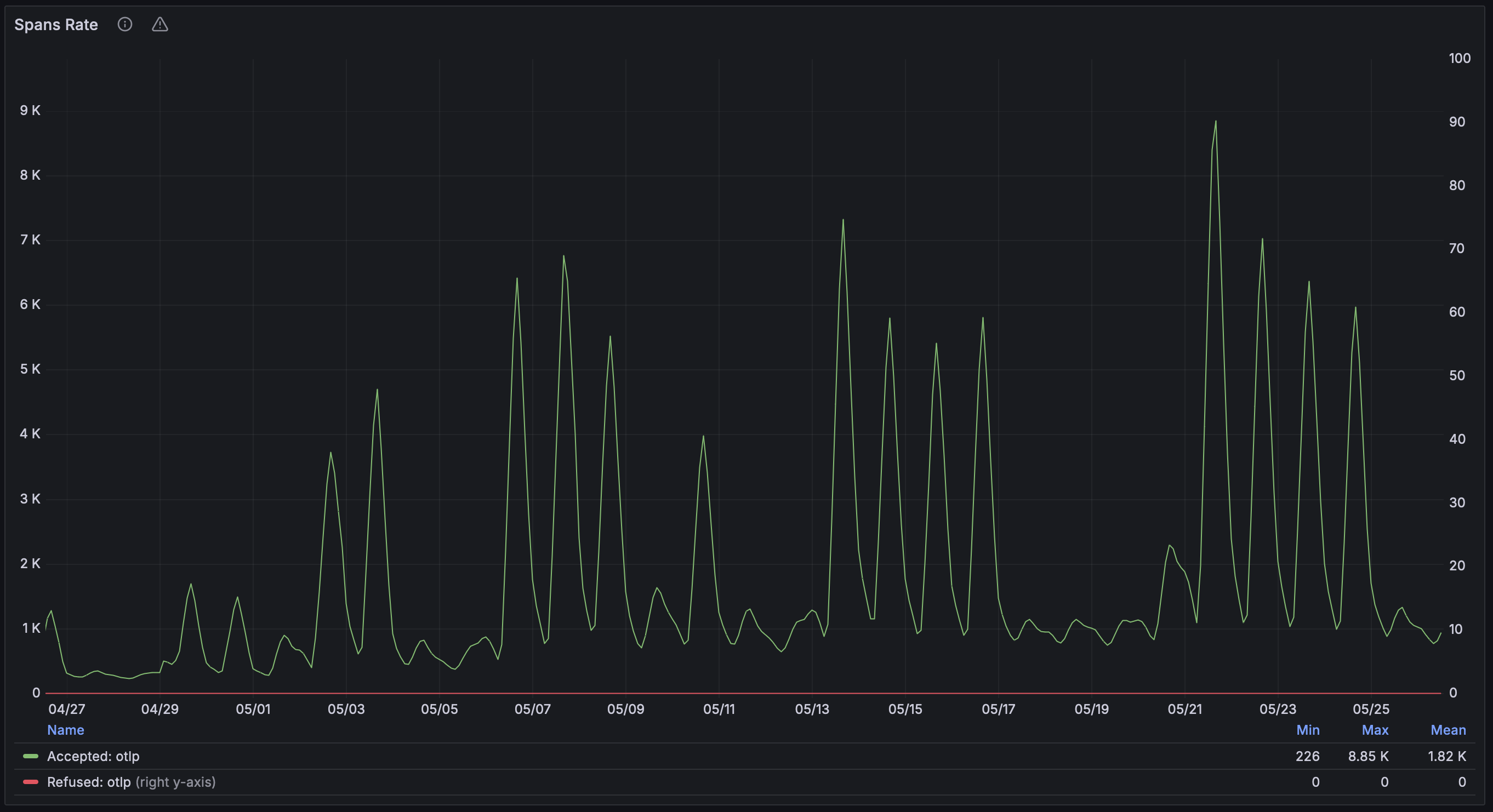Viewport: 1493px width, 812px height.
Task: Toggle the Accepted: otlp series in legend
Action: 93,756
